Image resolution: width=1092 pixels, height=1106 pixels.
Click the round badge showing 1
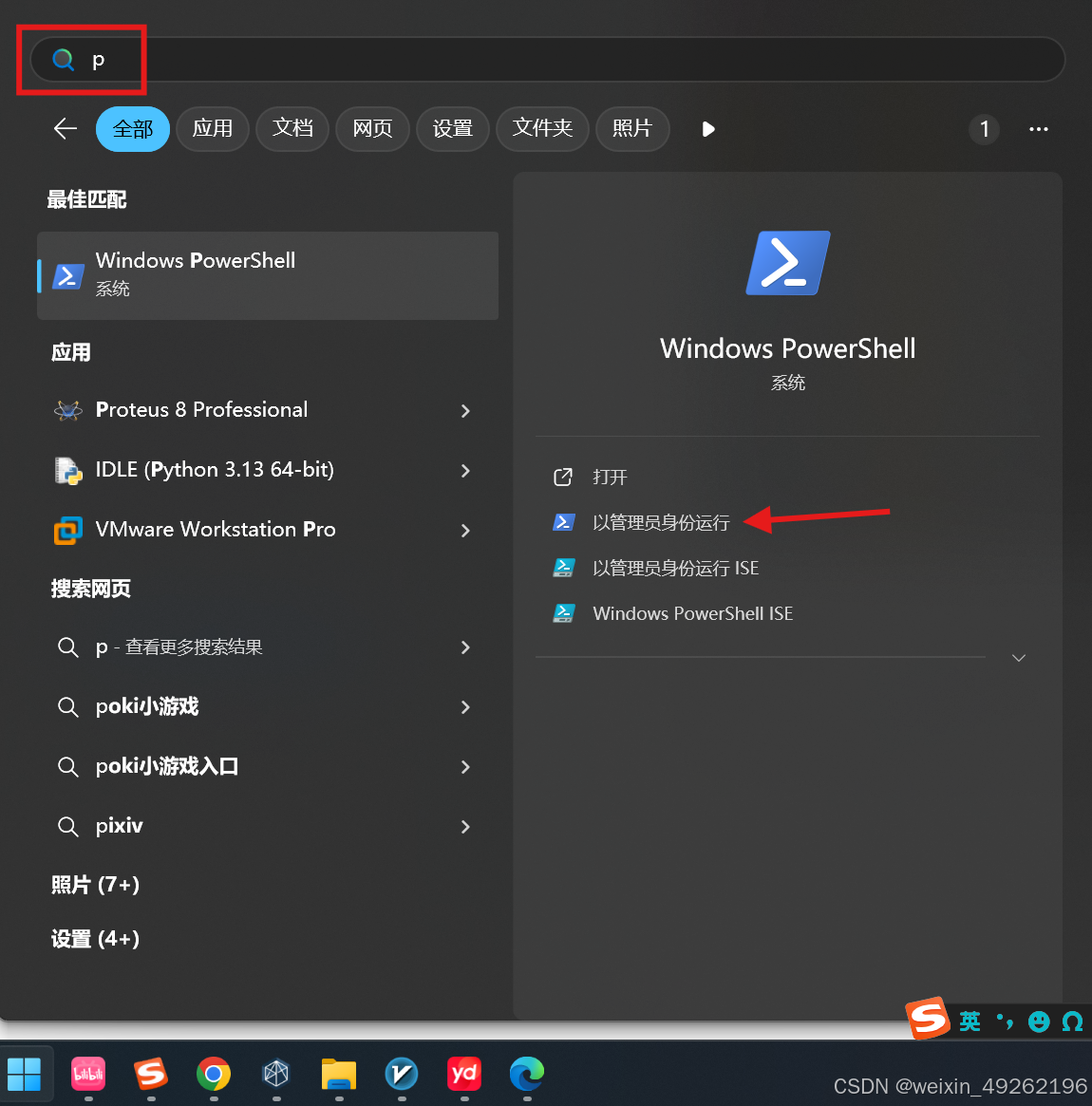pos(984,129)
